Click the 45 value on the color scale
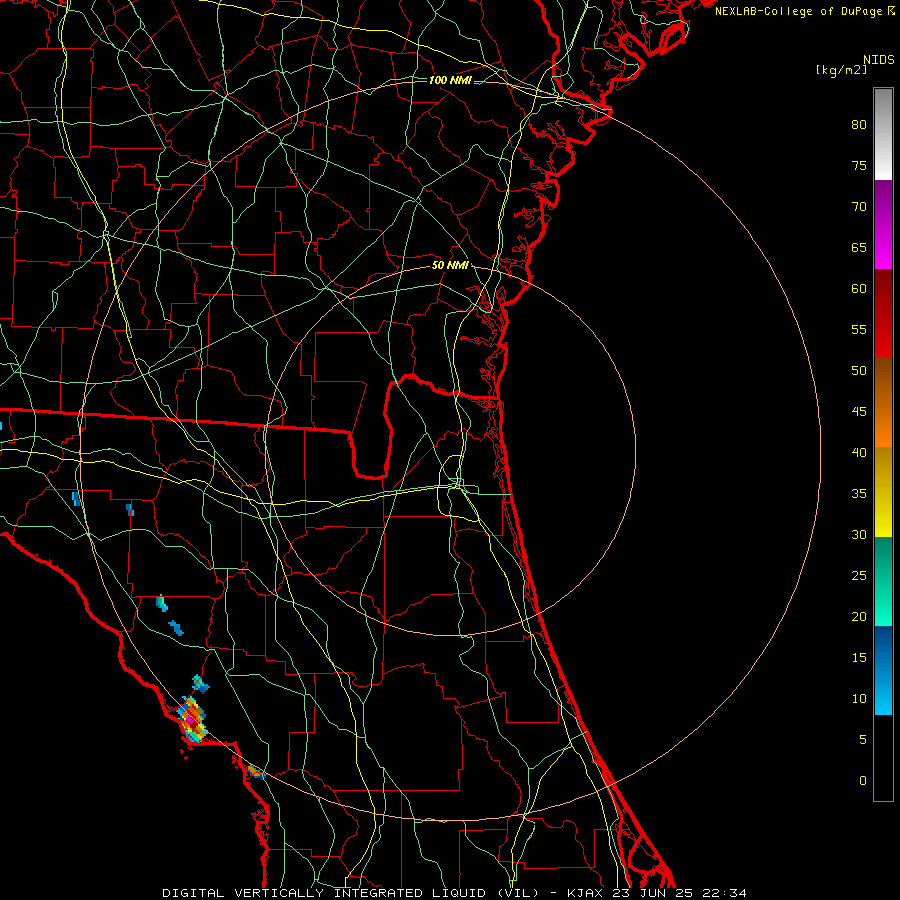This screenshot has width=900, height=900. click(859, 412)
